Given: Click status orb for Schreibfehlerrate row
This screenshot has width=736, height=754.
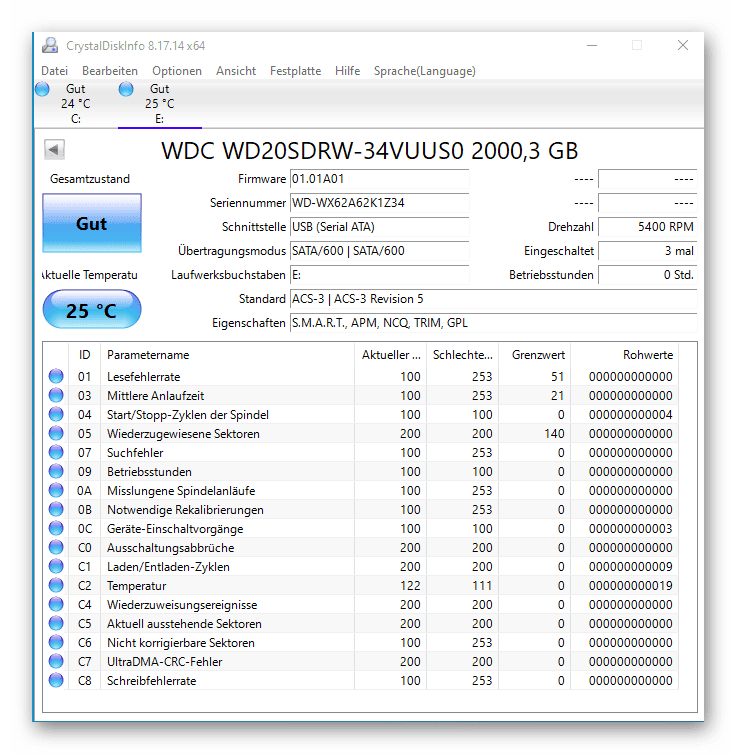Looking at the screenshot, I should click(56, 680).
